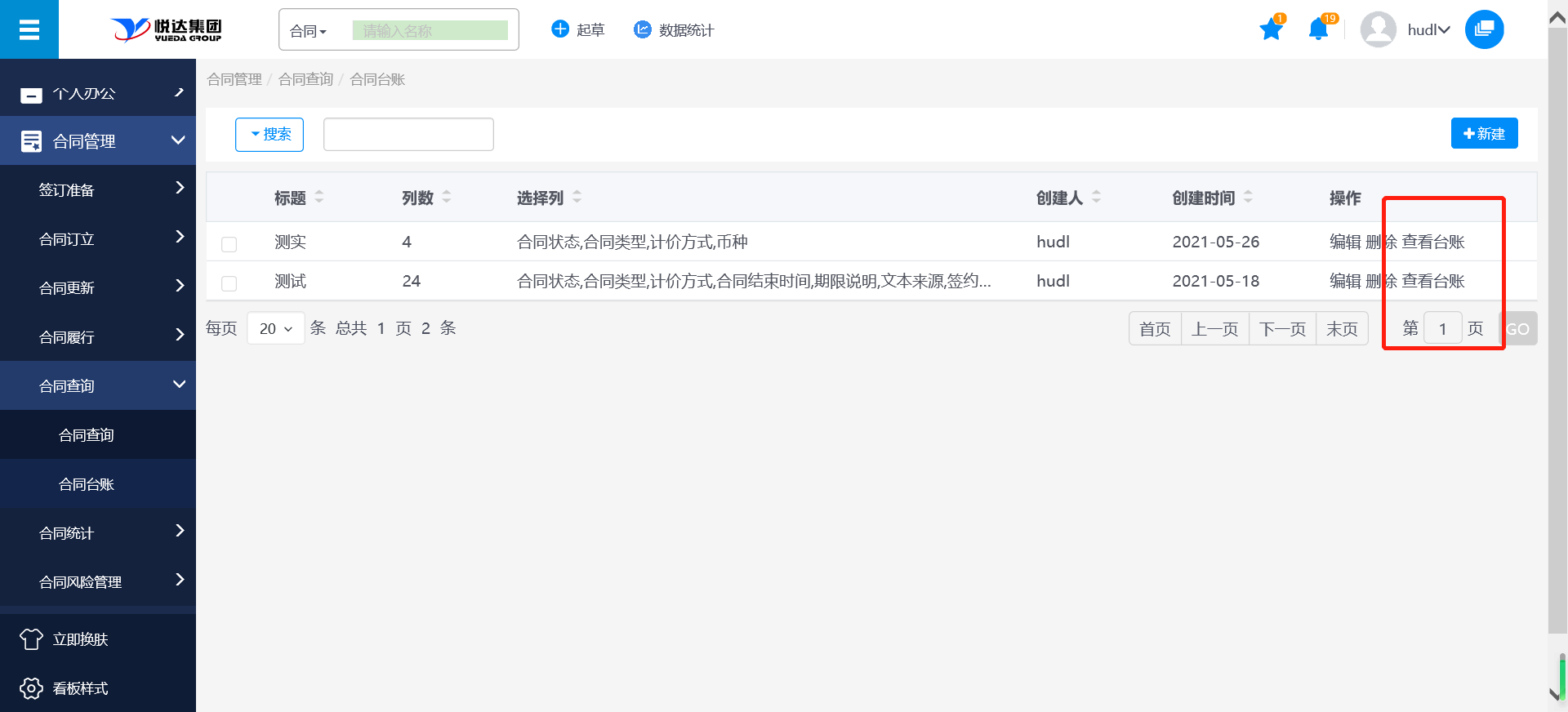Select 合同台账 in the sidebar
Image resolution: width=1568 pixels, height=712 pixels.
pos(87,484)
